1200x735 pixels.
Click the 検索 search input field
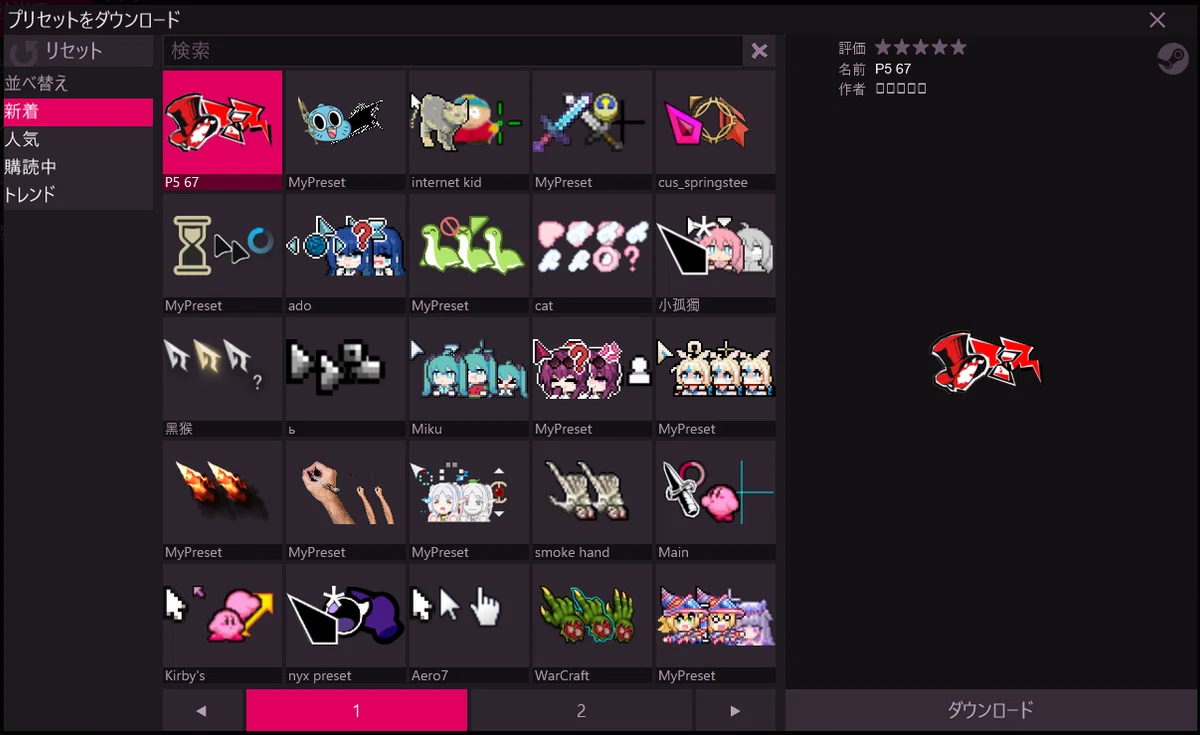(452, 51)
